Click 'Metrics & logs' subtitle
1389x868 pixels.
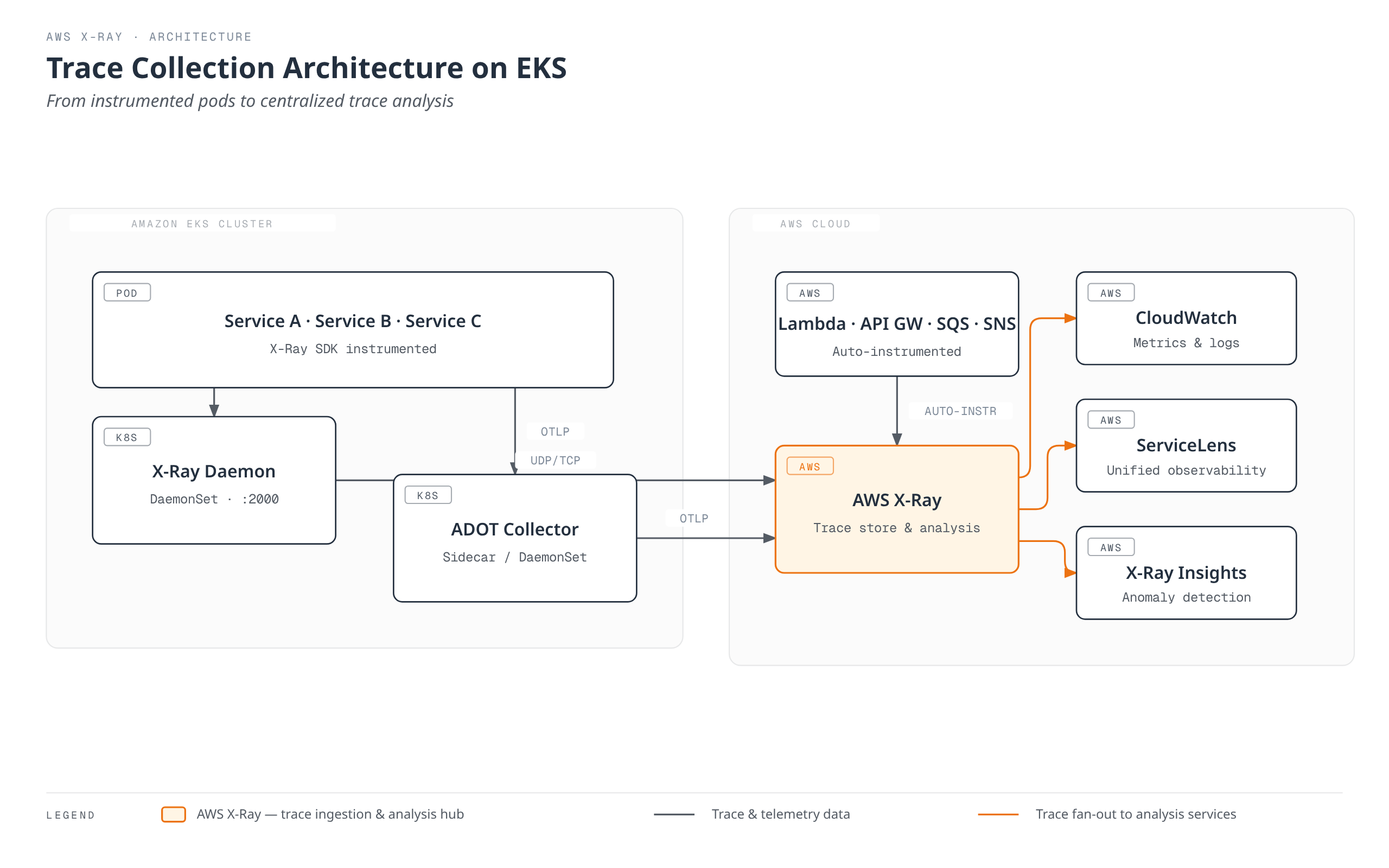tap(1187, 343)
